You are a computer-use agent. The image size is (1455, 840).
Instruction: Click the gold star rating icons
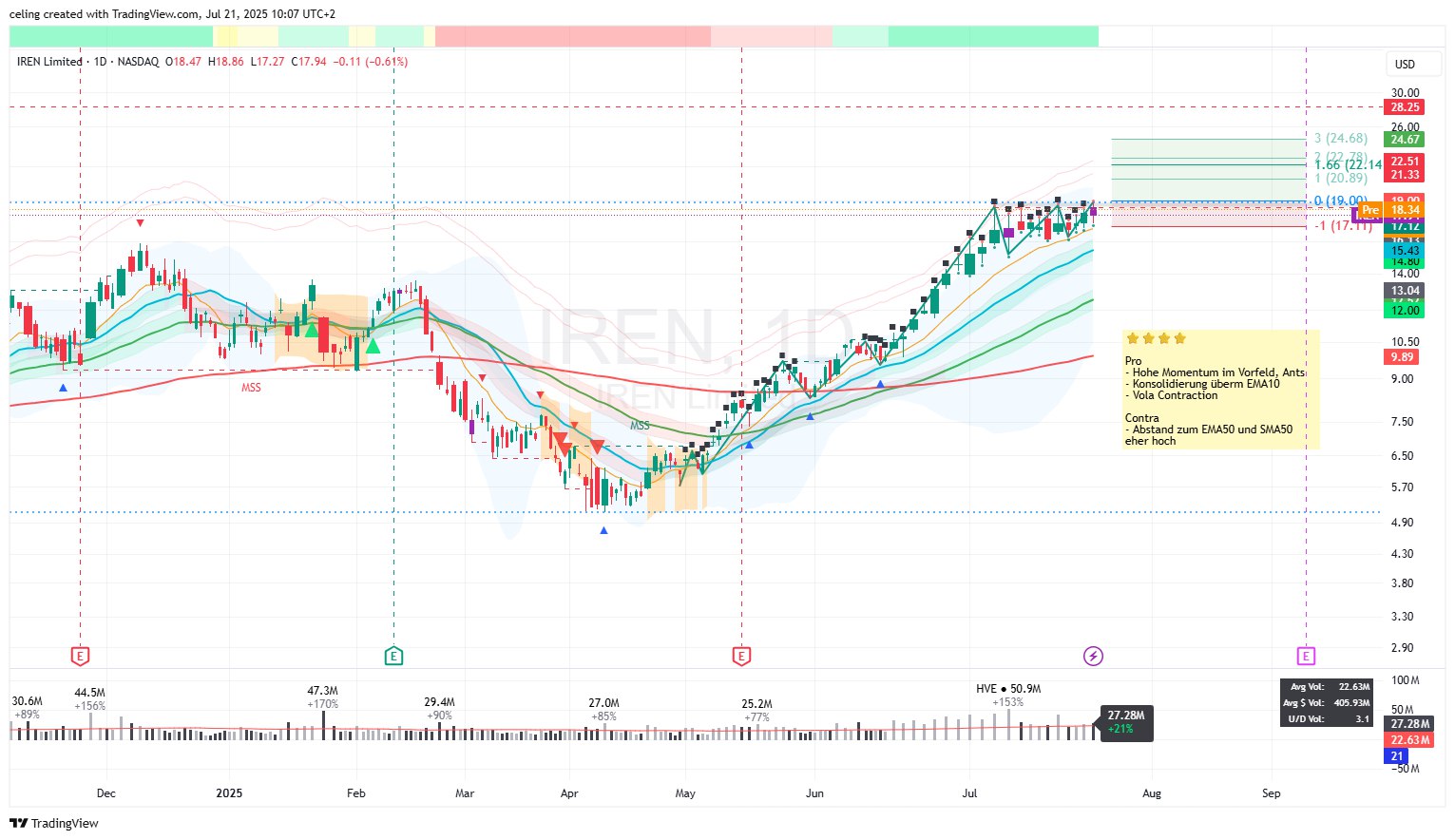click(x=1155, y=338)
